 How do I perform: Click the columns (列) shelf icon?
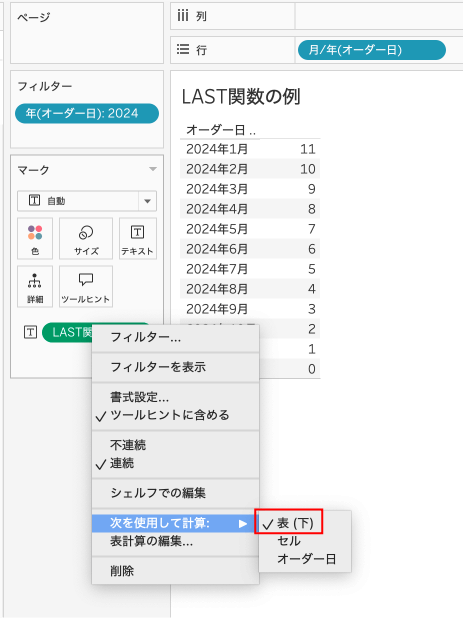(183, 16)
